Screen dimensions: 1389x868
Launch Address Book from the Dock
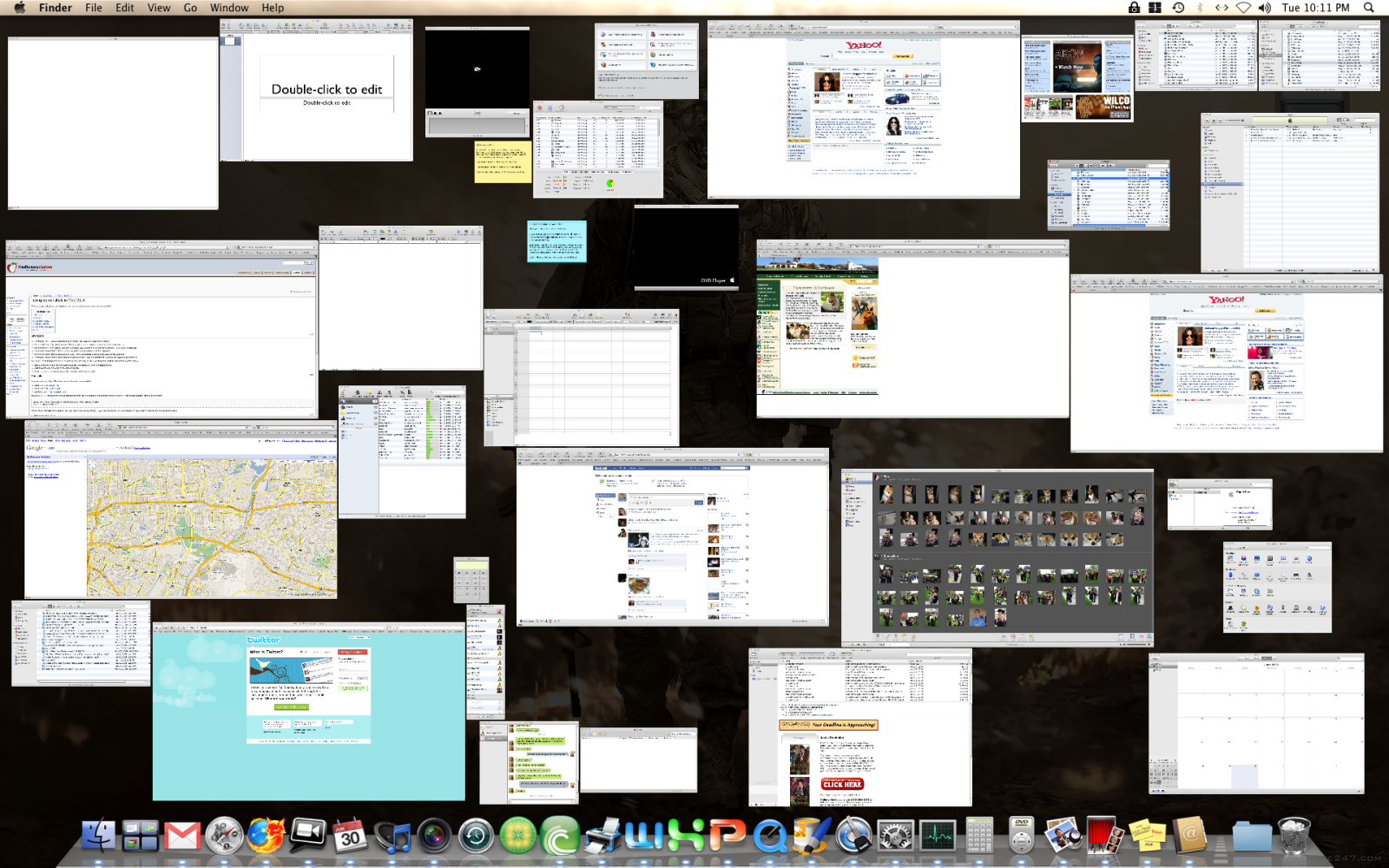pos(1189,836)
